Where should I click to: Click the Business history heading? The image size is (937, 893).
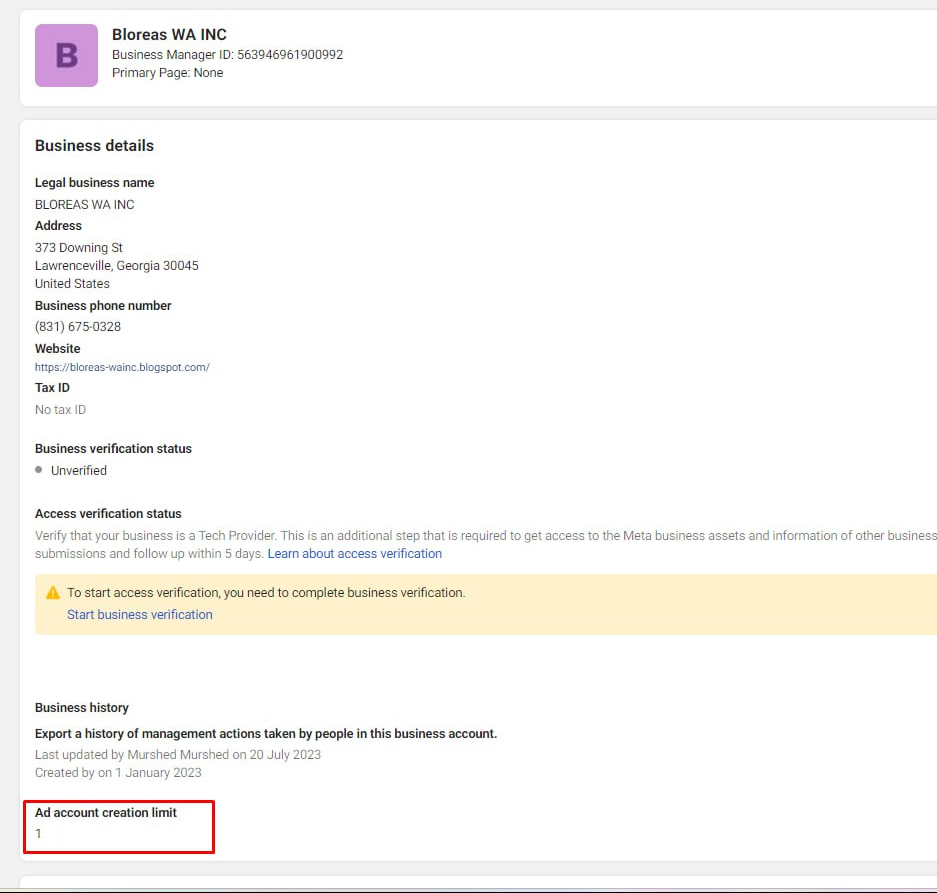click(82, 707)
